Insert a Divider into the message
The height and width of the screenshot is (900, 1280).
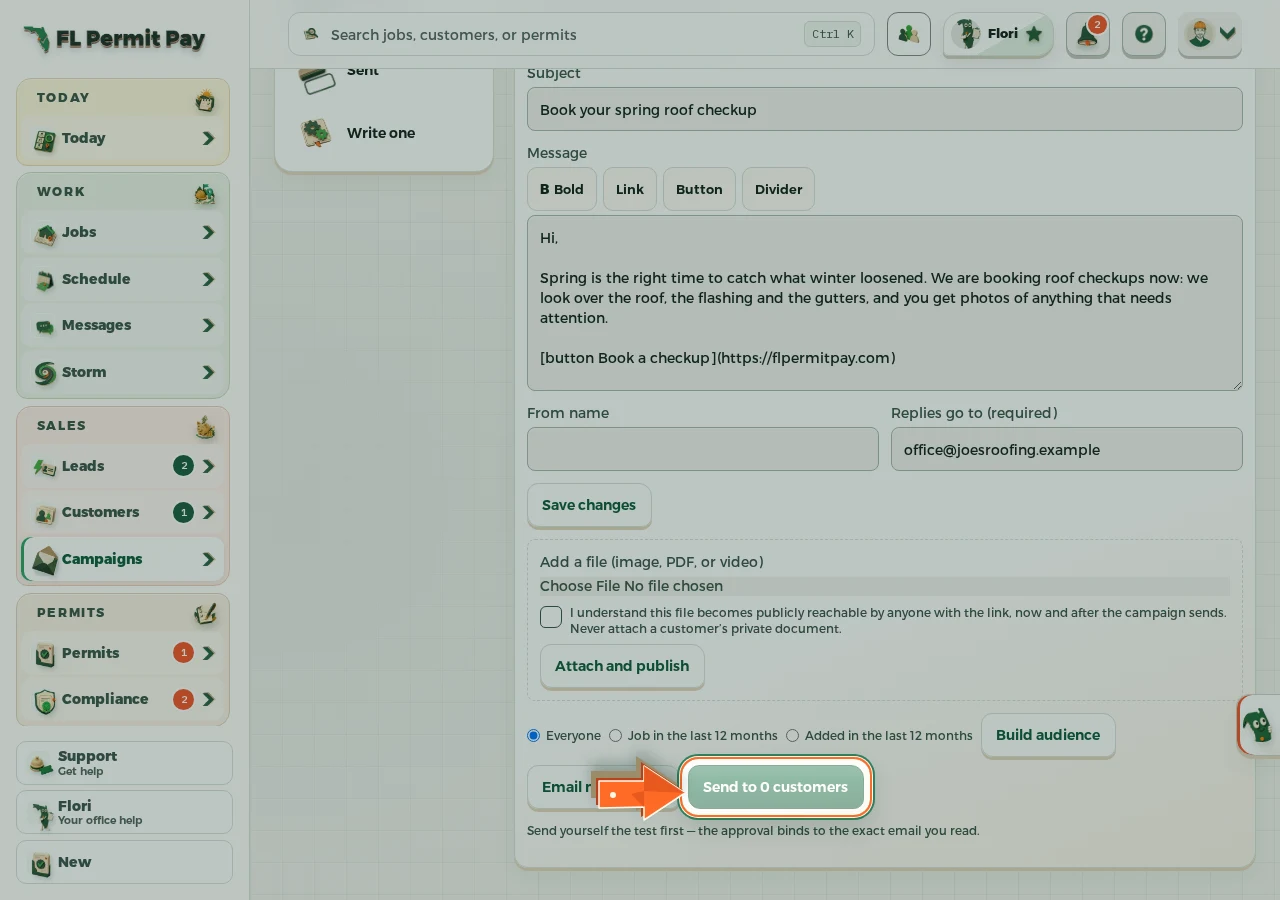pyautogui.click(x=778, y=189)
